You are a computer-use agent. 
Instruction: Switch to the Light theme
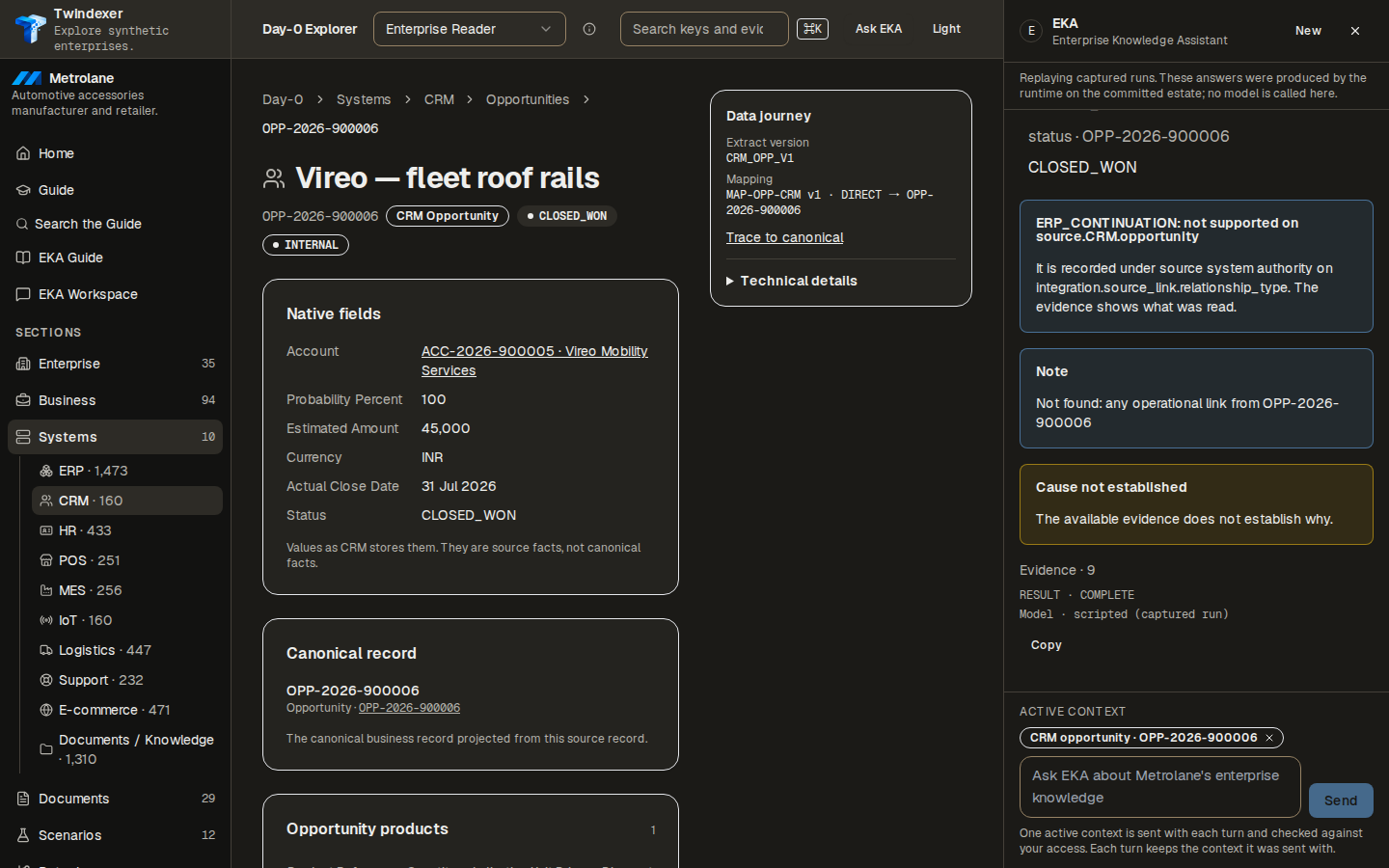946,29
